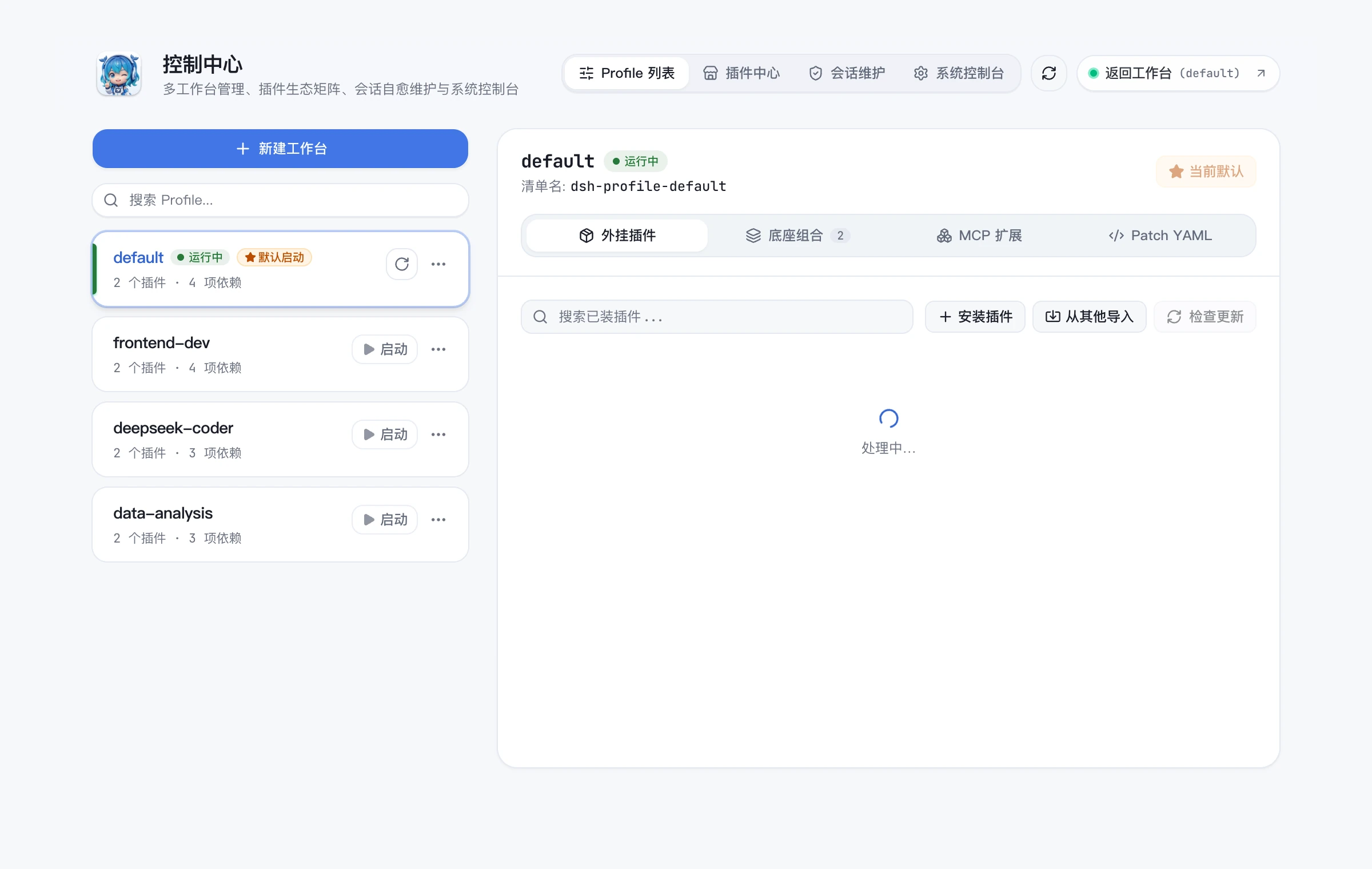
Task: Switch to 外挂插件 tab
Action: click(x=617, y=236)
